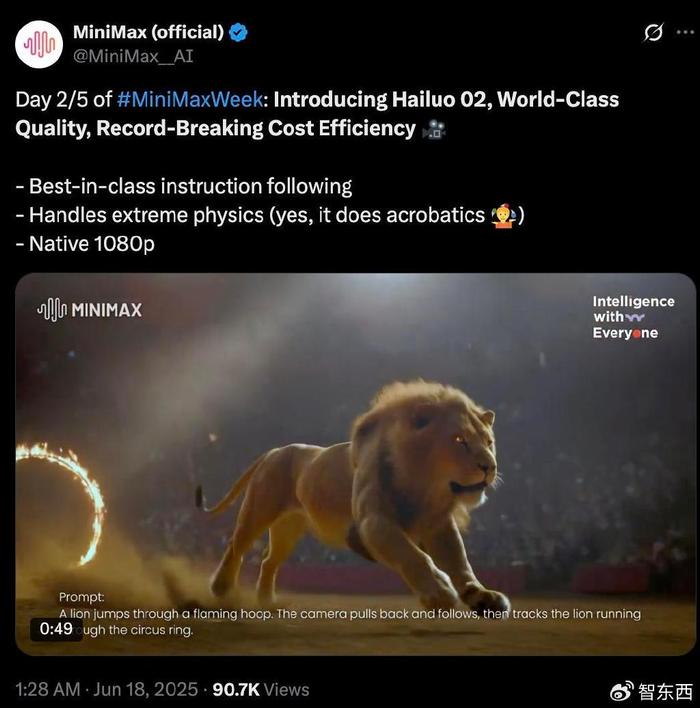Click the blue verified badge
Image resolution: width=700 pixels, height=708 pixels.
[238, 33]
